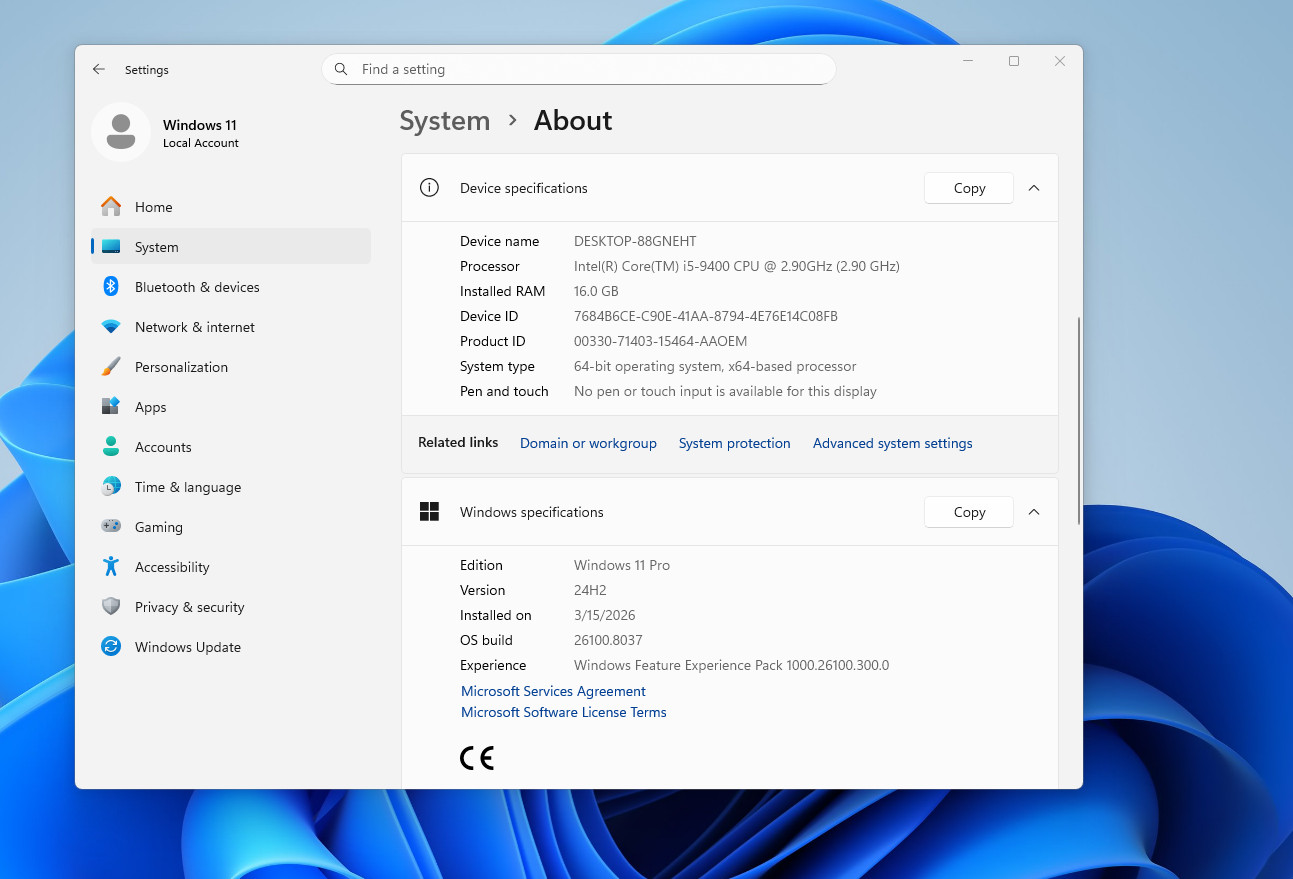Collapse the Windows specifications chevron

(1034, 512)
